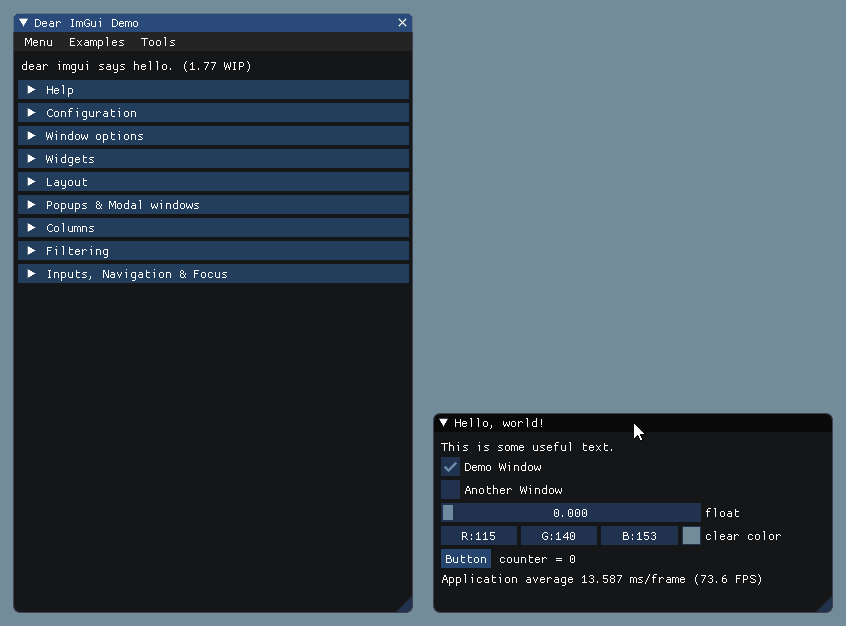This screenshot has width=846, height=626.
Task: Collapse the Dear ImGui Demo window triangle
Action: 22,22
